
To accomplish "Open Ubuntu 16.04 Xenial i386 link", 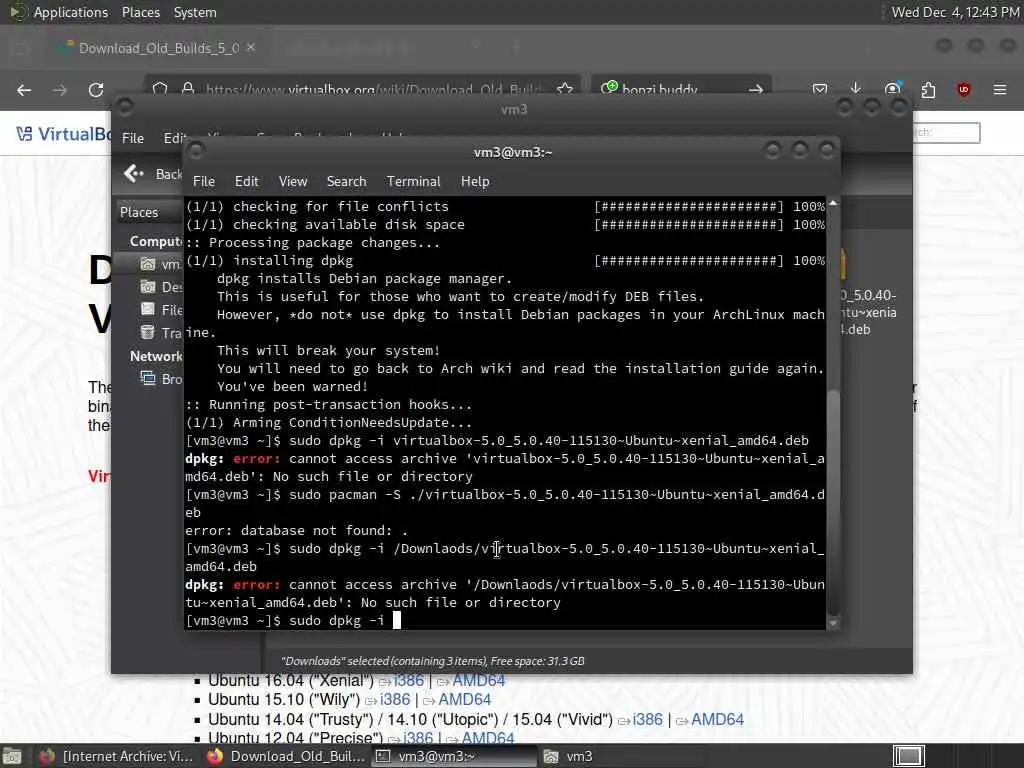I will pyautogui.click(x=408, y=680).
